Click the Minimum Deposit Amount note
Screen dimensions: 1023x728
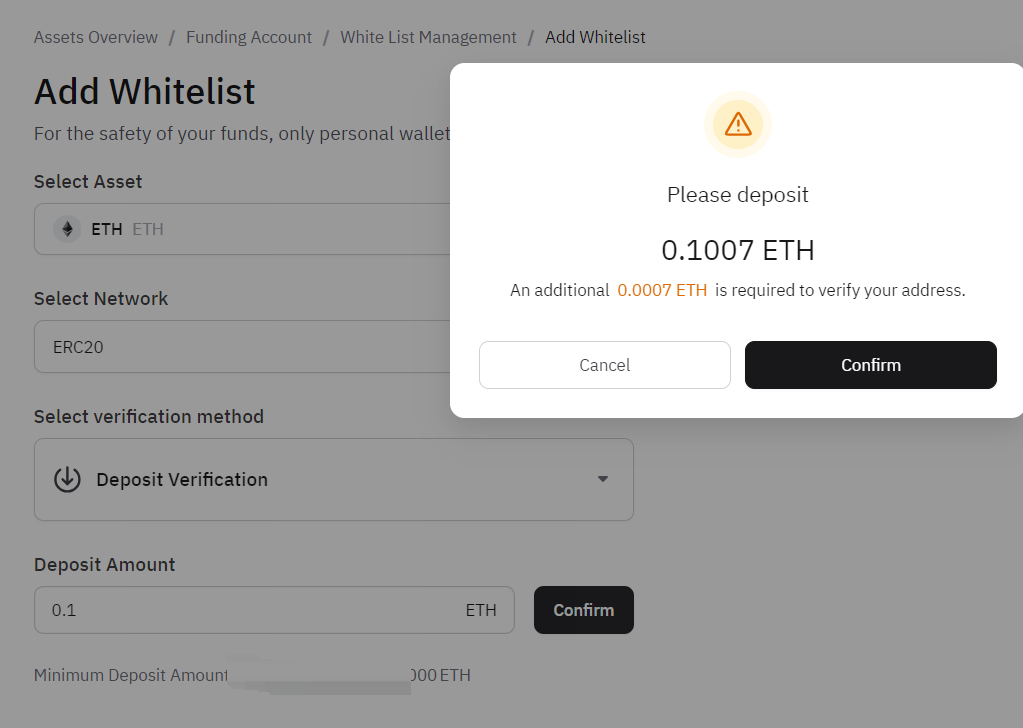point(131,675)
